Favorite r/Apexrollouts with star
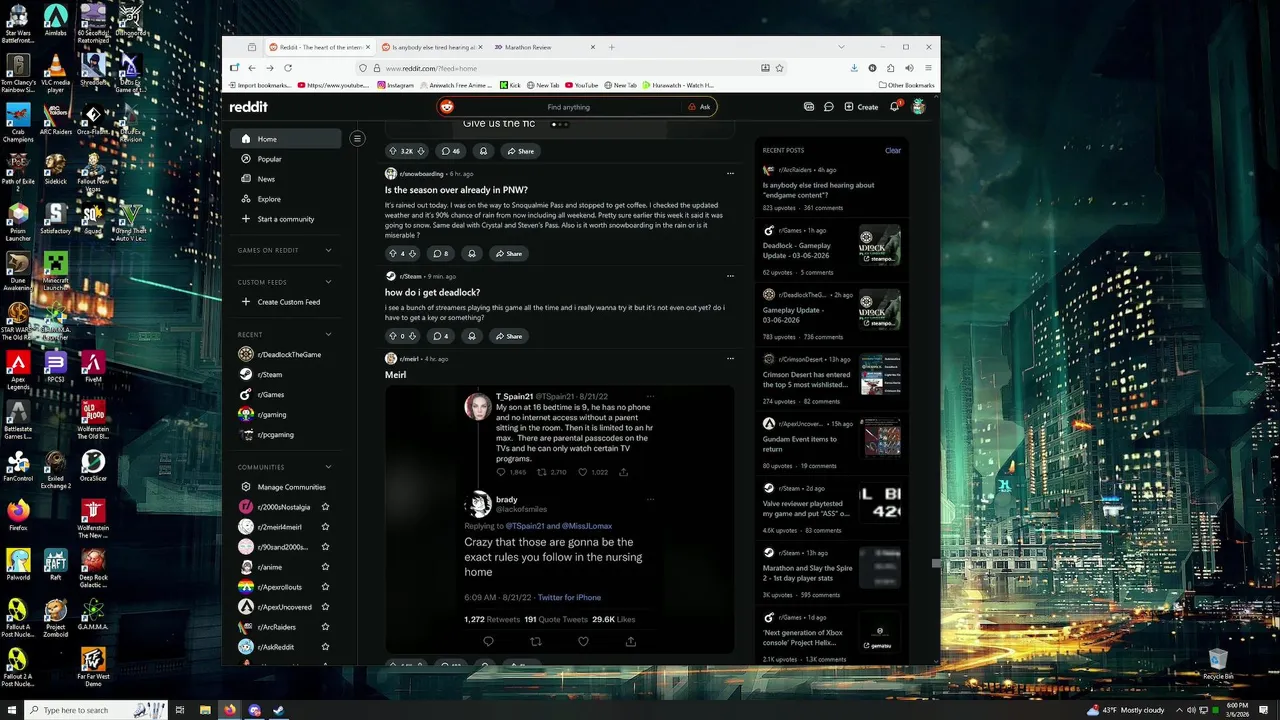 [325, 587]
